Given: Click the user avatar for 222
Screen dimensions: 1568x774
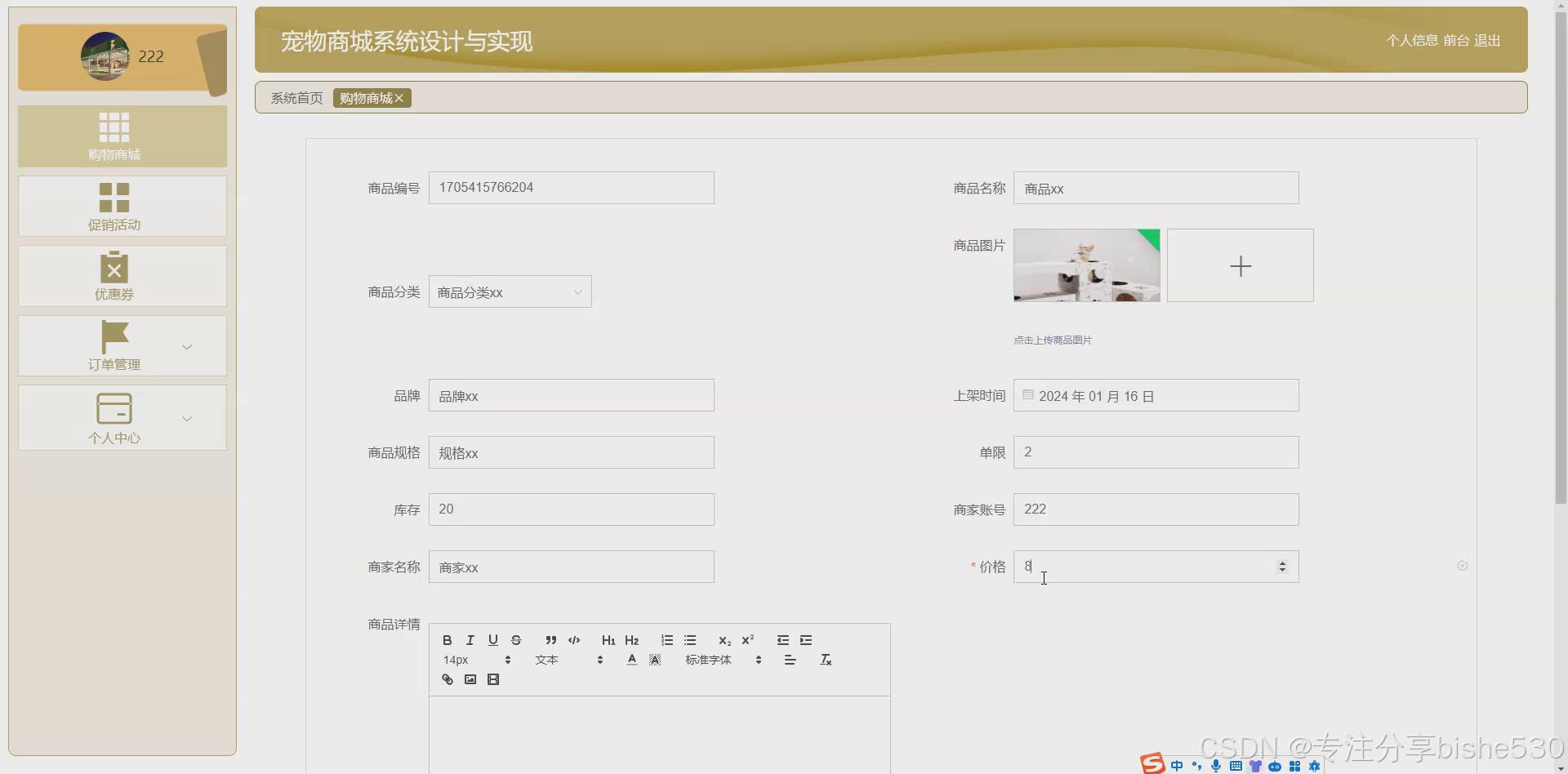Looking at the screenshot, I should coord(105,56).
